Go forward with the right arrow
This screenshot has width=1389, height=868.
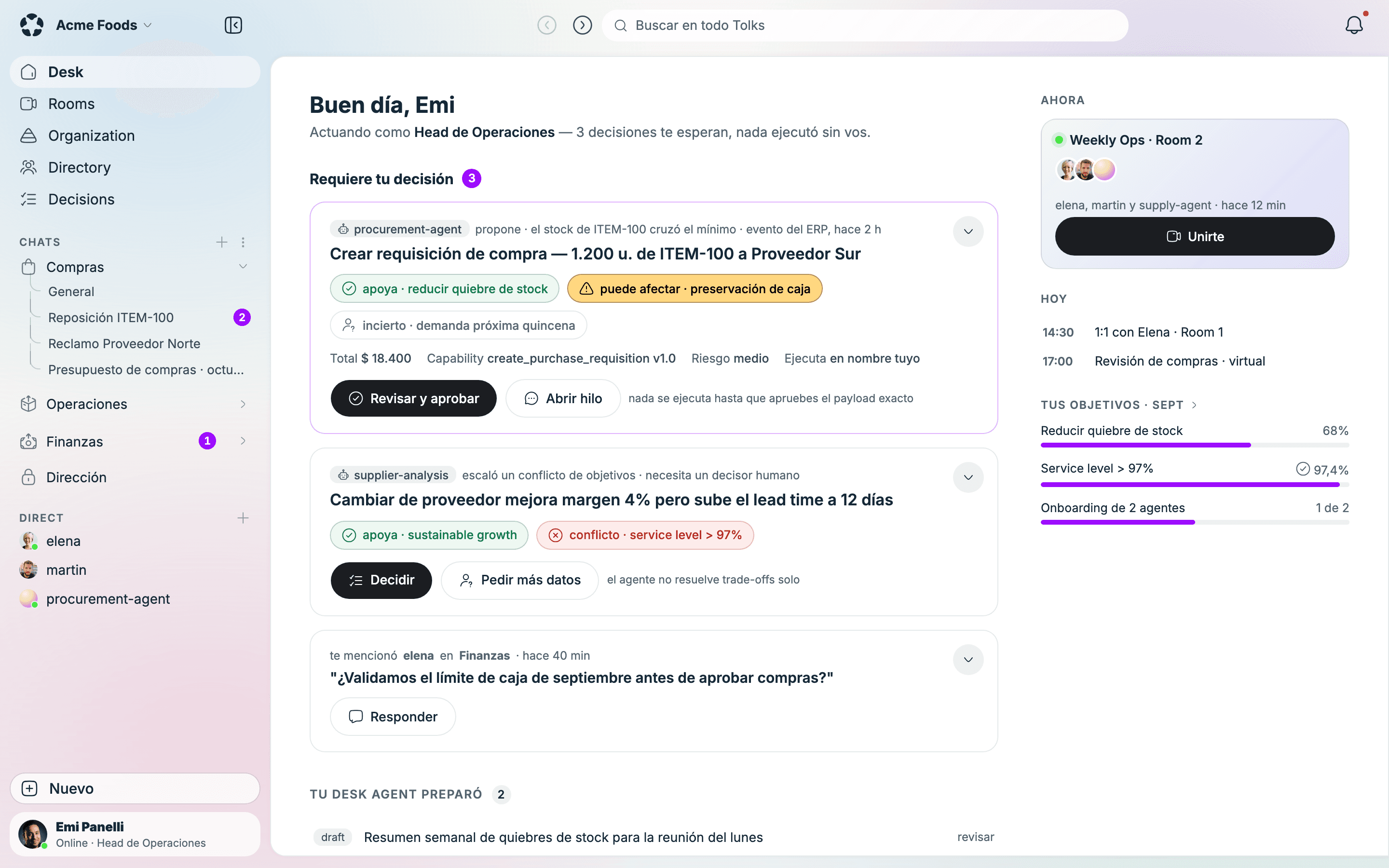583,25
